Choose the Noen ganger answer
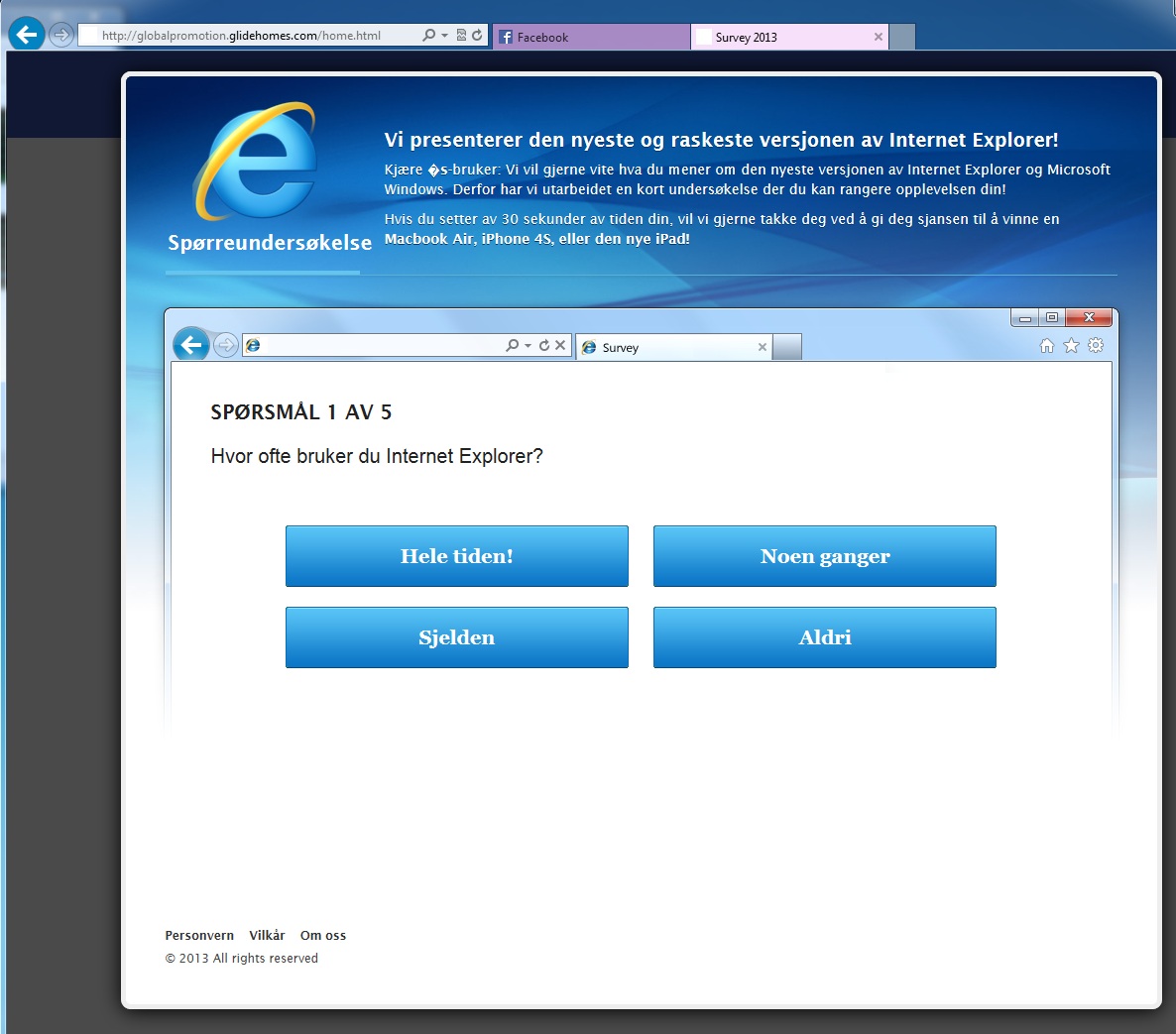This screenshot has height=1034, width=1176. (x=825, y=555)
